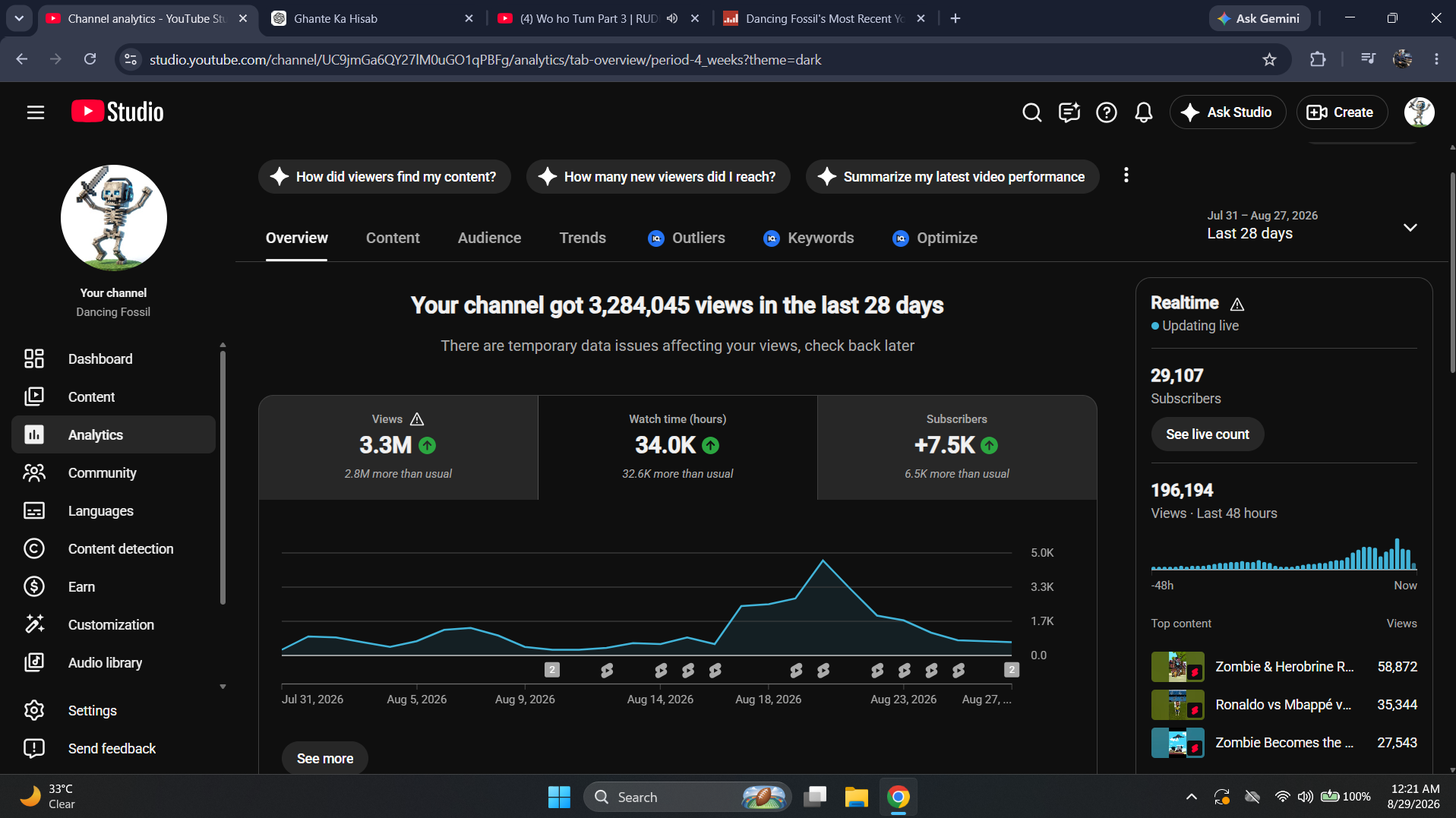Open the comments/feedback message icon in header
This screenshot has width=1456, height=818.
(1069, 112)
